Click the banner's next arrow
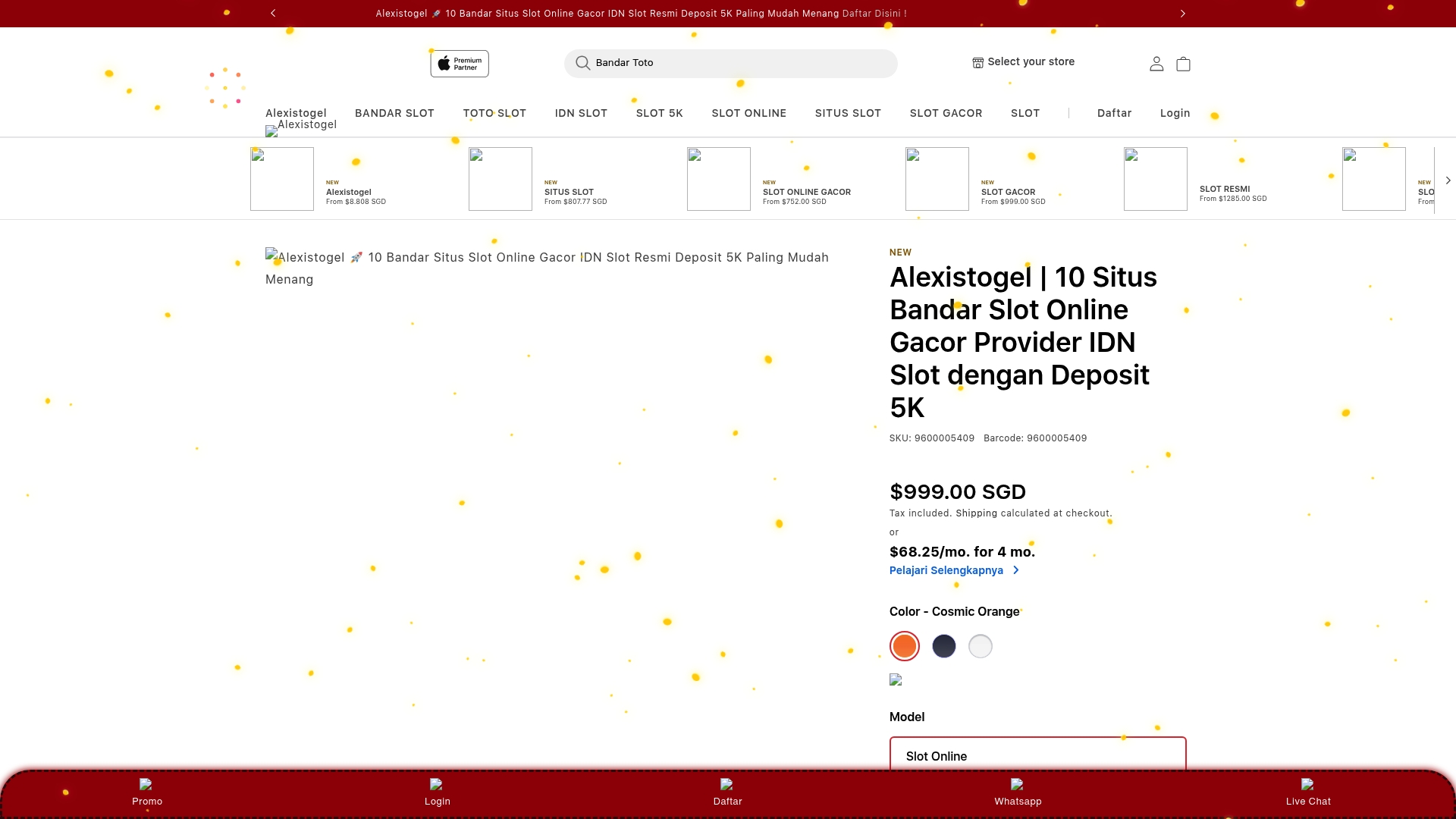 1181,13
